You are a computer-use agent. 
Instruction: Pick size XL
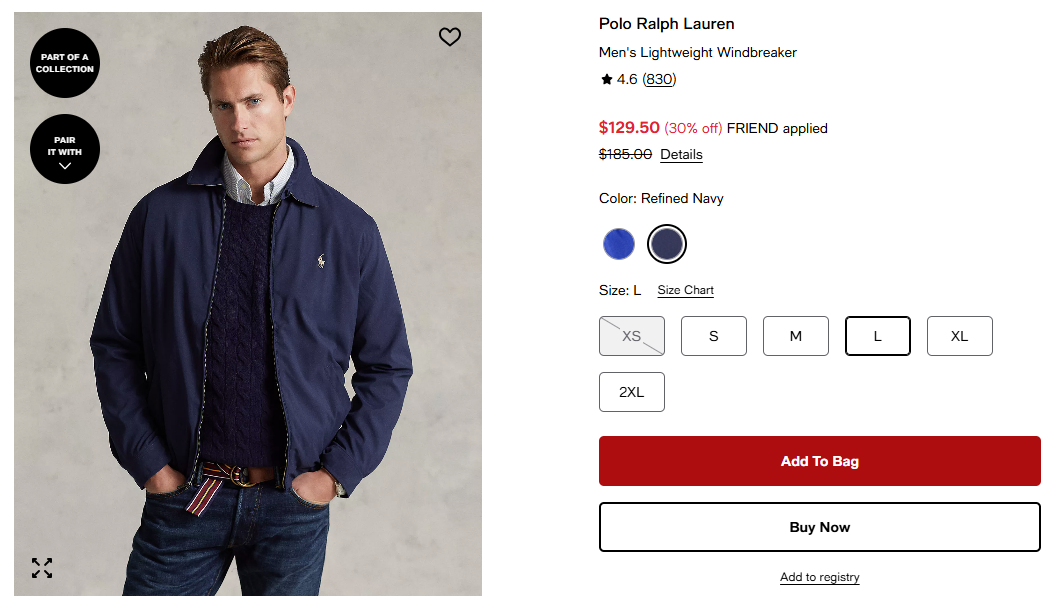point(960,336)
